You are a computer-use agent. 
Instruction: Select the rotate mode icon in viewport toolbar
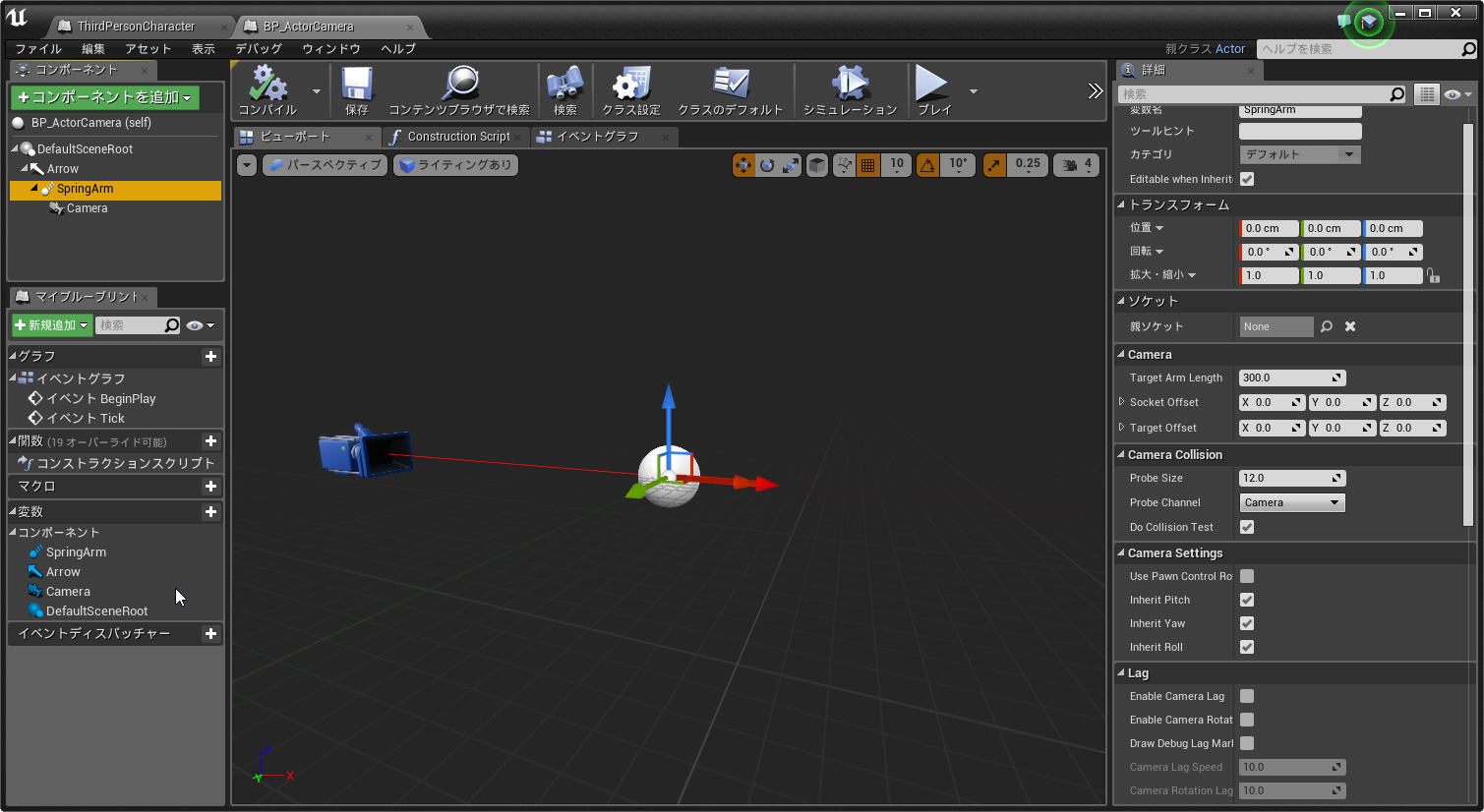tap(766, 165)
